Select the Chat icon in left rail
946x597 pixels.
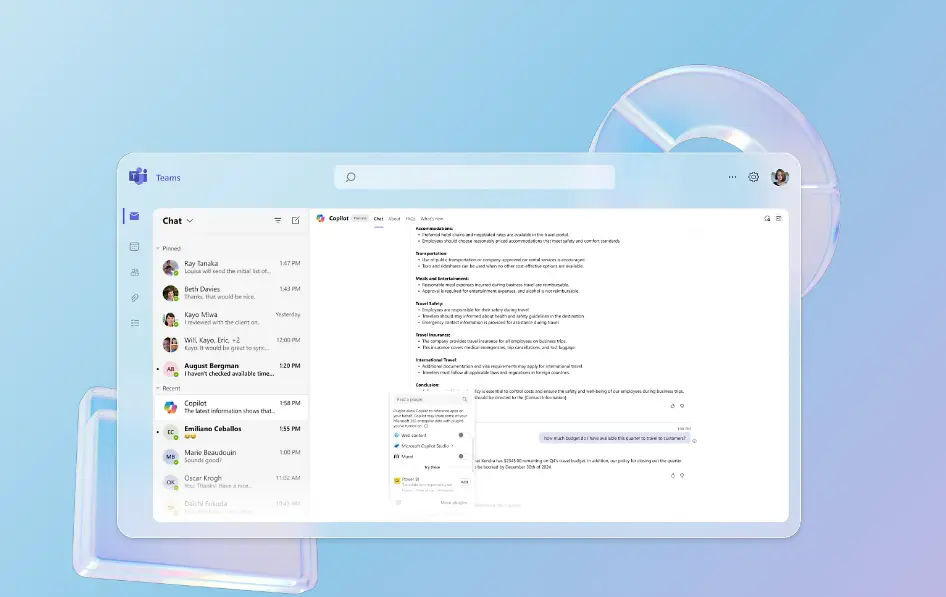pos(134,216)
